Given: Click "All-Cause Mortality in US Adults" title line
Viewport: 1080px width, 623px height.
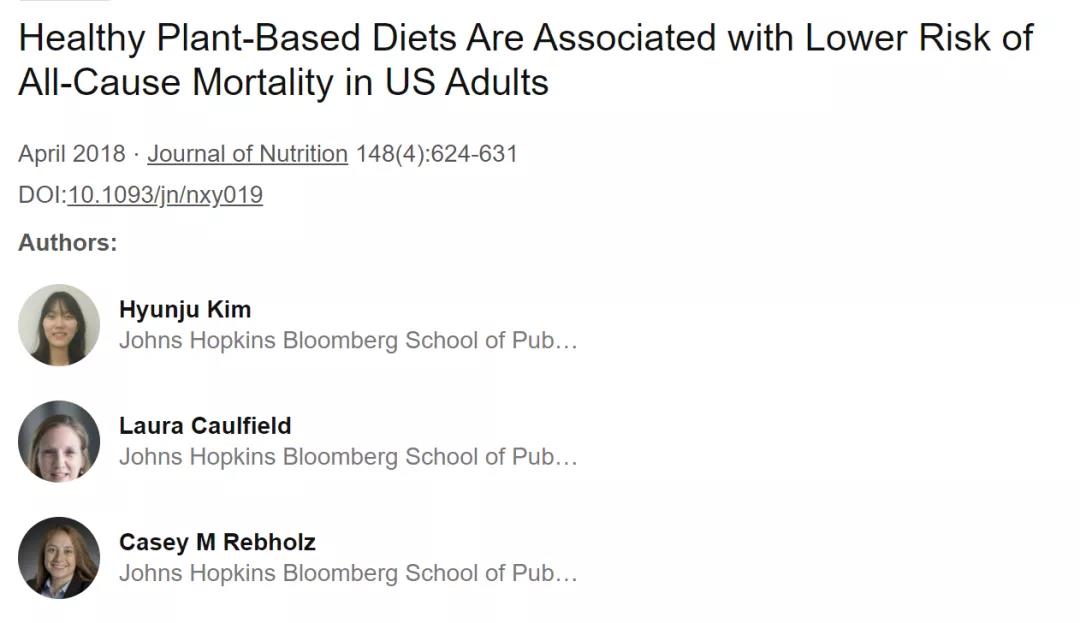Looking at the screenshot, I should tap(283, 83).
